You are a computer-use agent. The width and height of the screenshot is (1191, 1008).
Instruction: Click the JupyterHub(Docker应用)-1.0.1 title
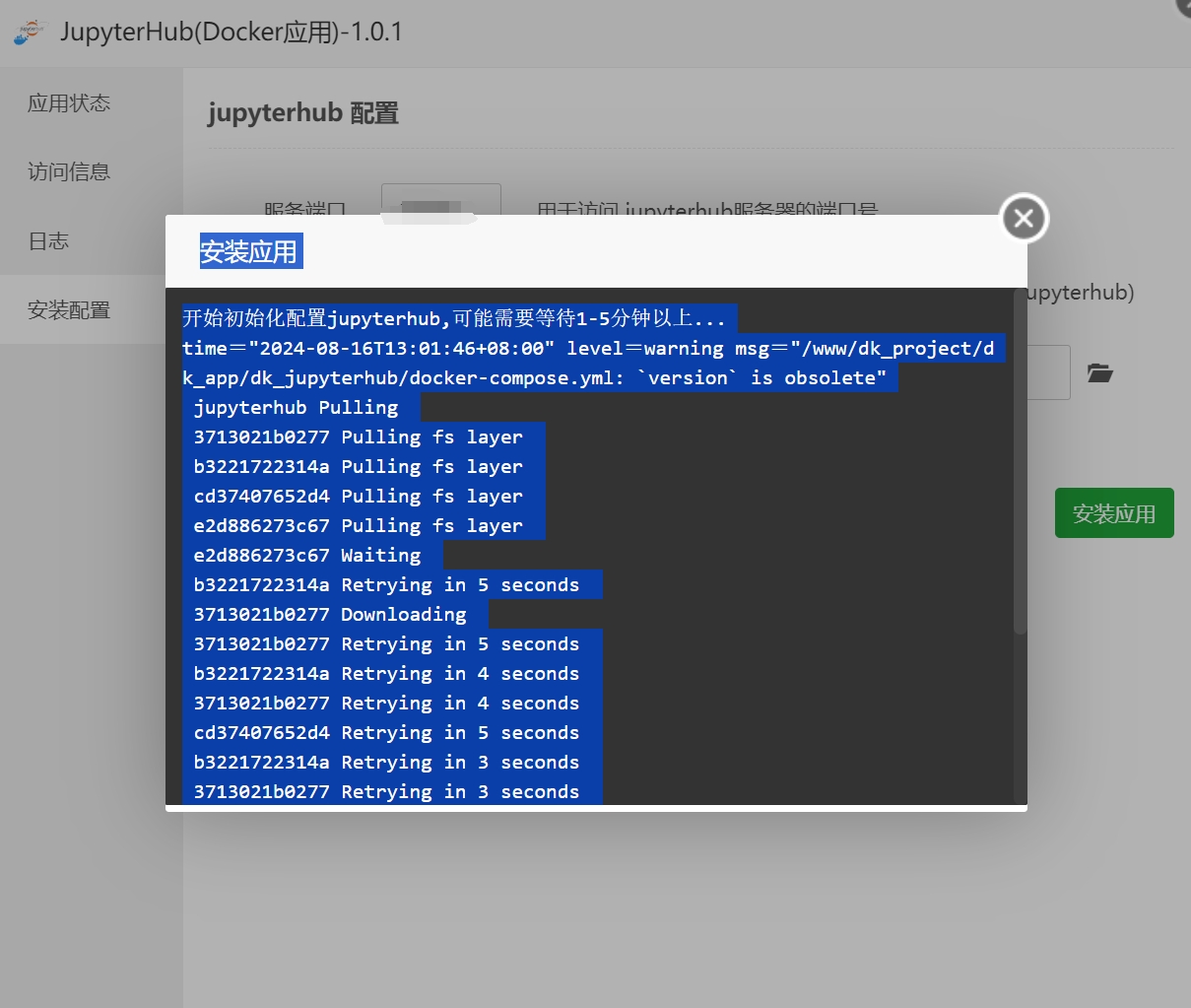coord(231,32)
